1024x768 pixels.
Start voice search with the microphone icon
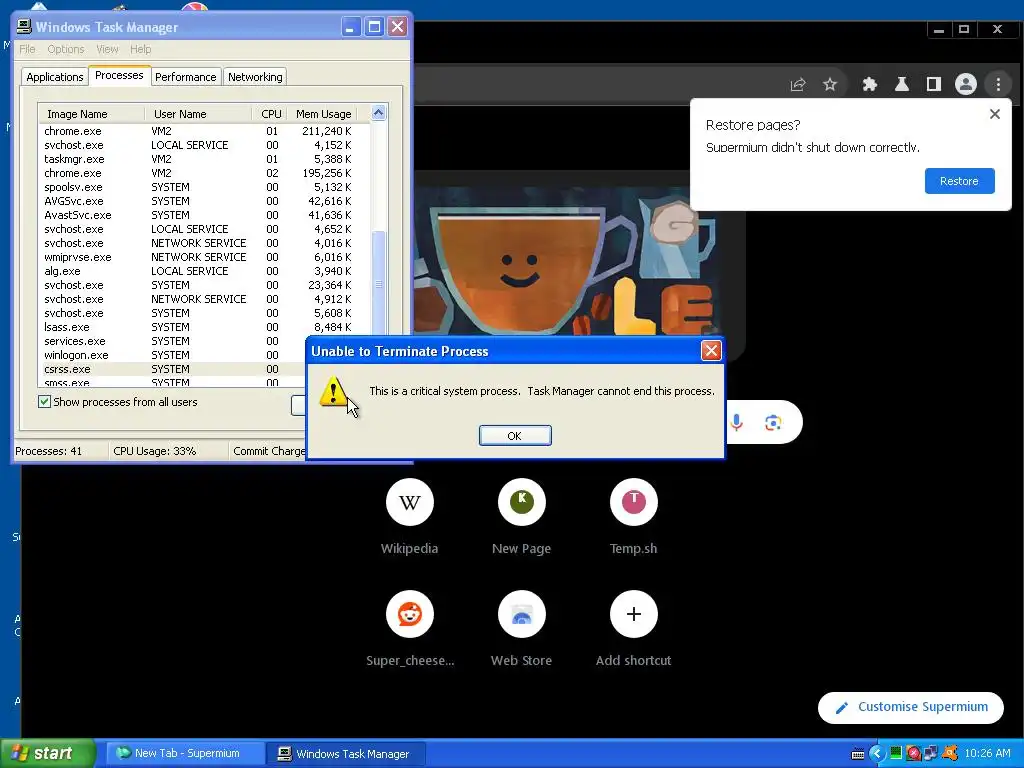(x=736, y=423)
